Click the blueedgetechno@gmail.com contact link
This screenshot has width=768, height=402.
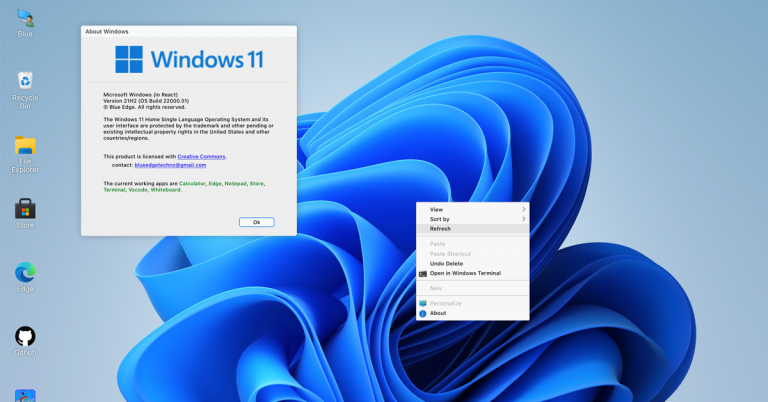coord(170,165)
